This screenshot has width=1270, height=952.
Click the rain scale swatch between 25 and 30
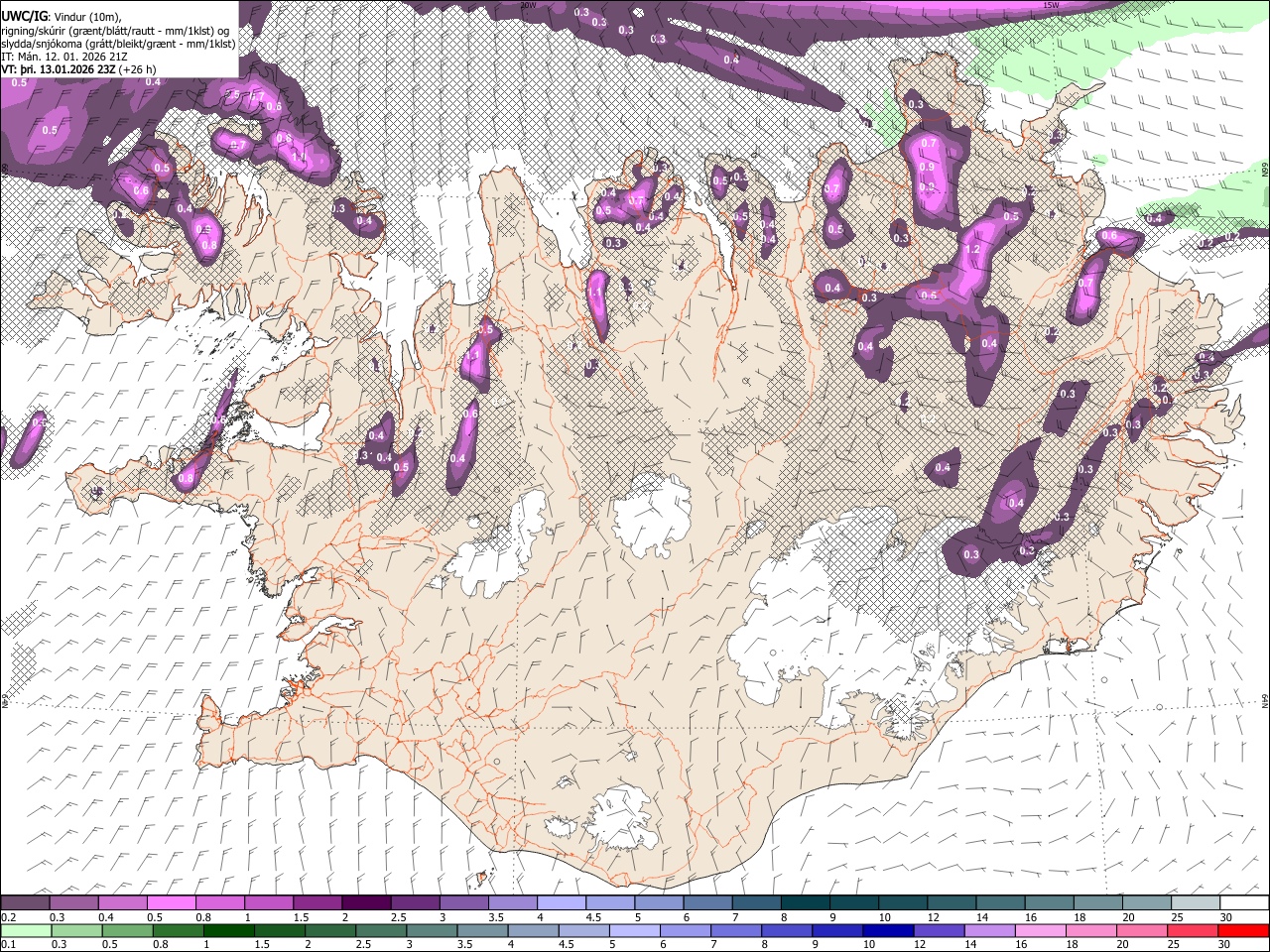pos(1192,930)
